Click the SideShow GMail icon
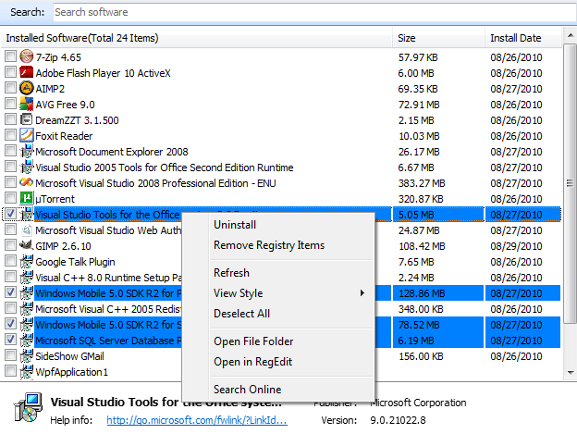 point(26,356)
